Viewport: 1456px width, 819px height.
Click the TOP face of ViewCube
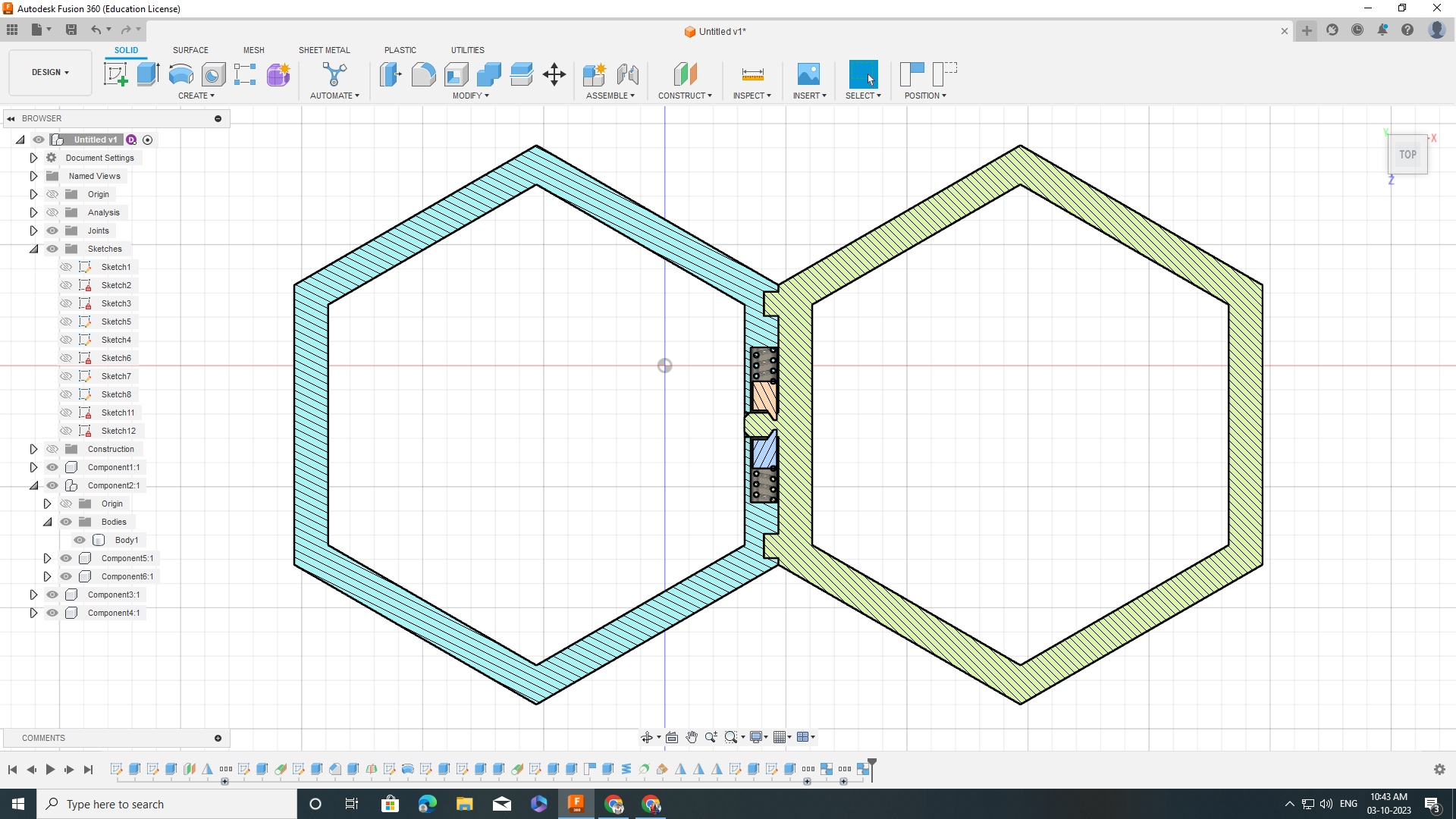pyautogui.click(x=1407, y=155)
